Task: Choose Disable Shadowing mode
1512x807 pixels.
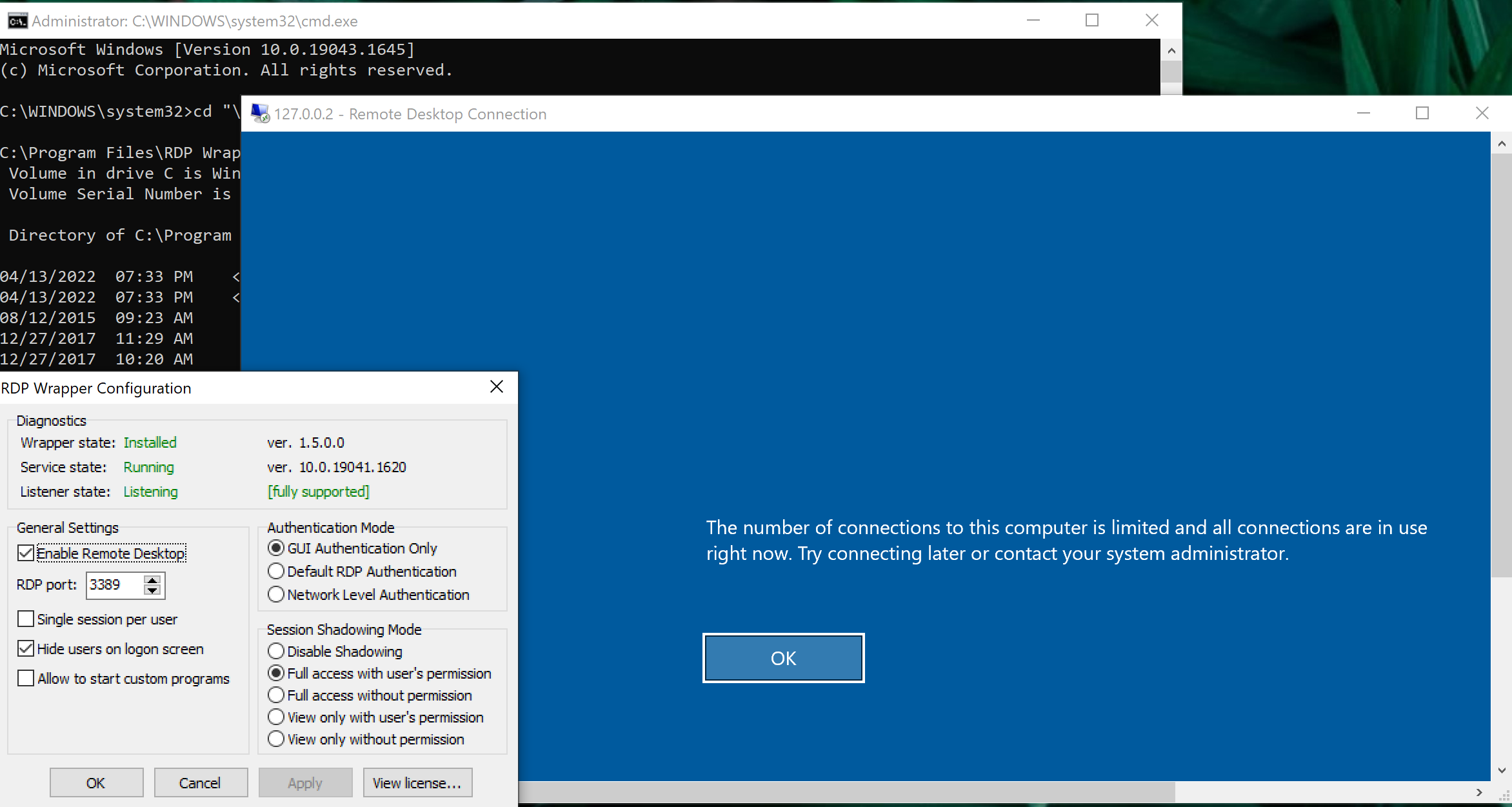Action: [x=276, y=651]
